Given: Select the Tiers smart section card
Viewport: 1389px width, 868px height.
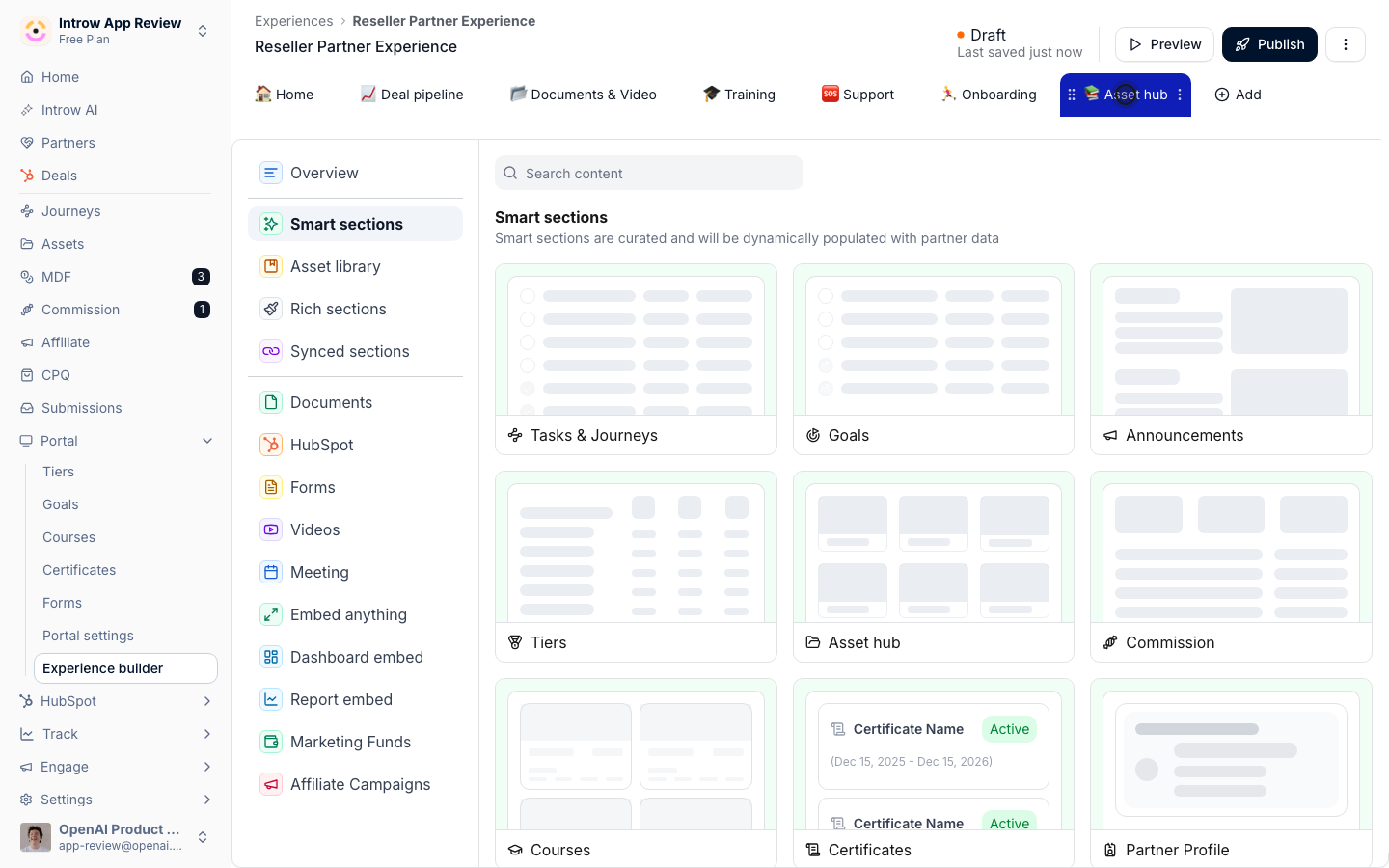Looking at the screenshot, I should [636, 566].
